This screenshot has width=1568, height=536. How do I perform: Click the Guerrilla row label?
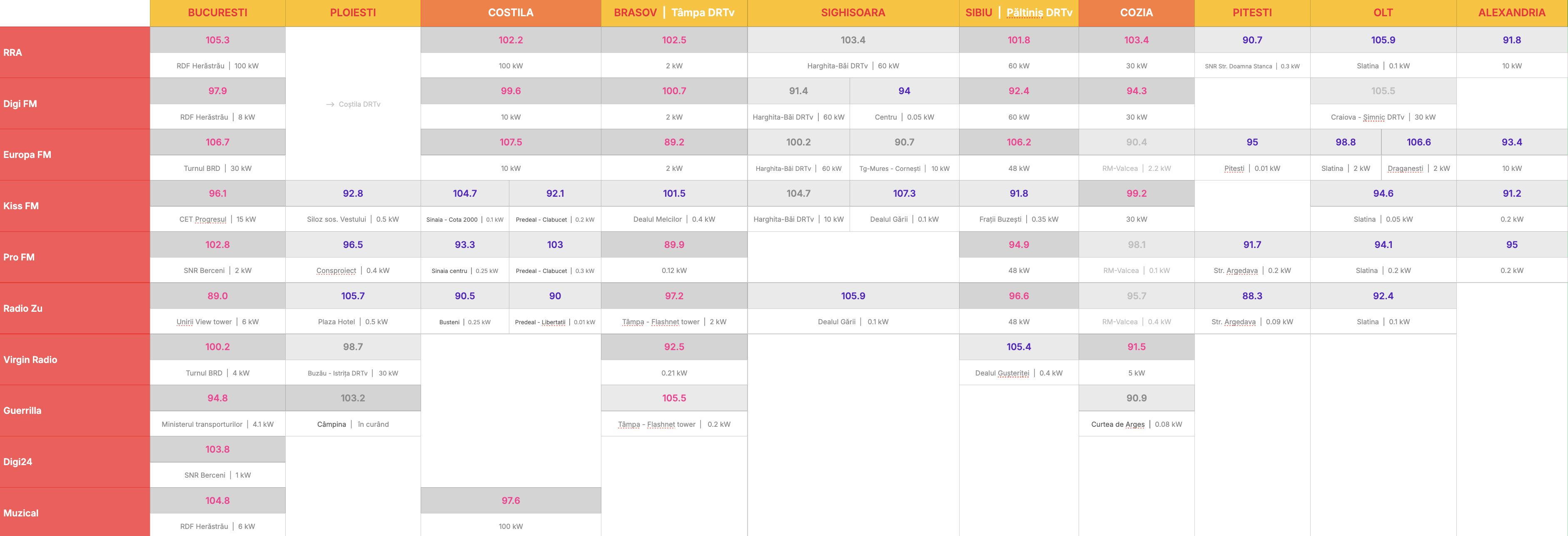tap(22, 411)
